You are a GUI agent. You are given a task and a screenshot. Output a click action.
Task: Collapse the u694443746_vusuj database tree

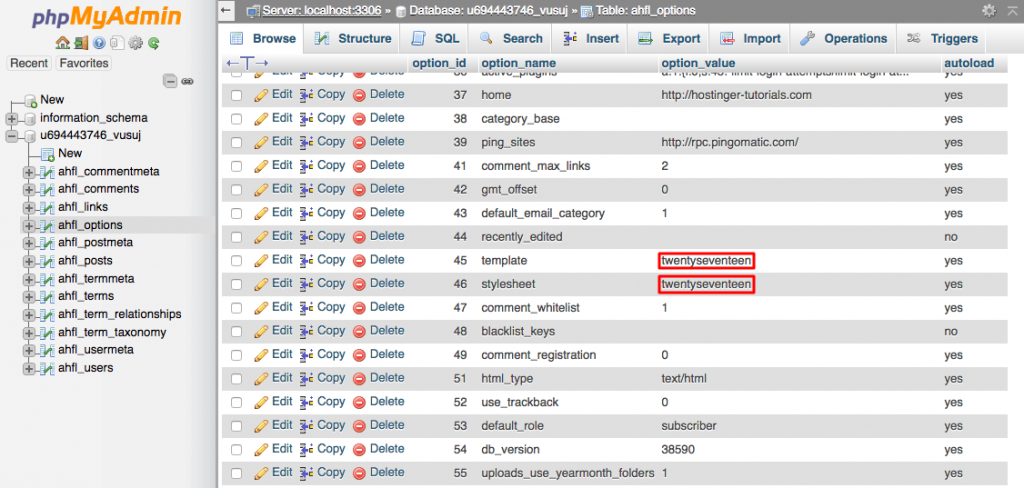click(x=12, y=136)
